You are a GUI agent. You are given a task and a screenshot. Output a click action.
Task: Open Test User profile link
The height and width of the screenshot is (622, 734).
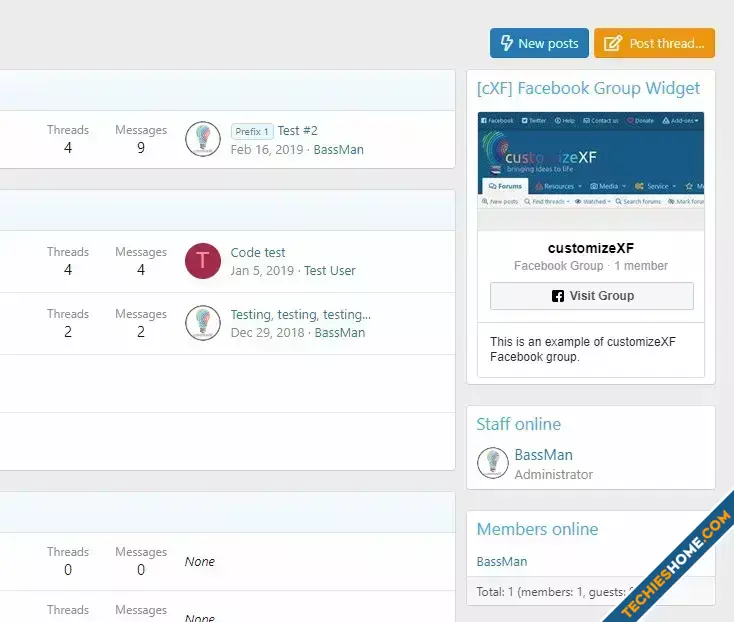coord(330,271)
